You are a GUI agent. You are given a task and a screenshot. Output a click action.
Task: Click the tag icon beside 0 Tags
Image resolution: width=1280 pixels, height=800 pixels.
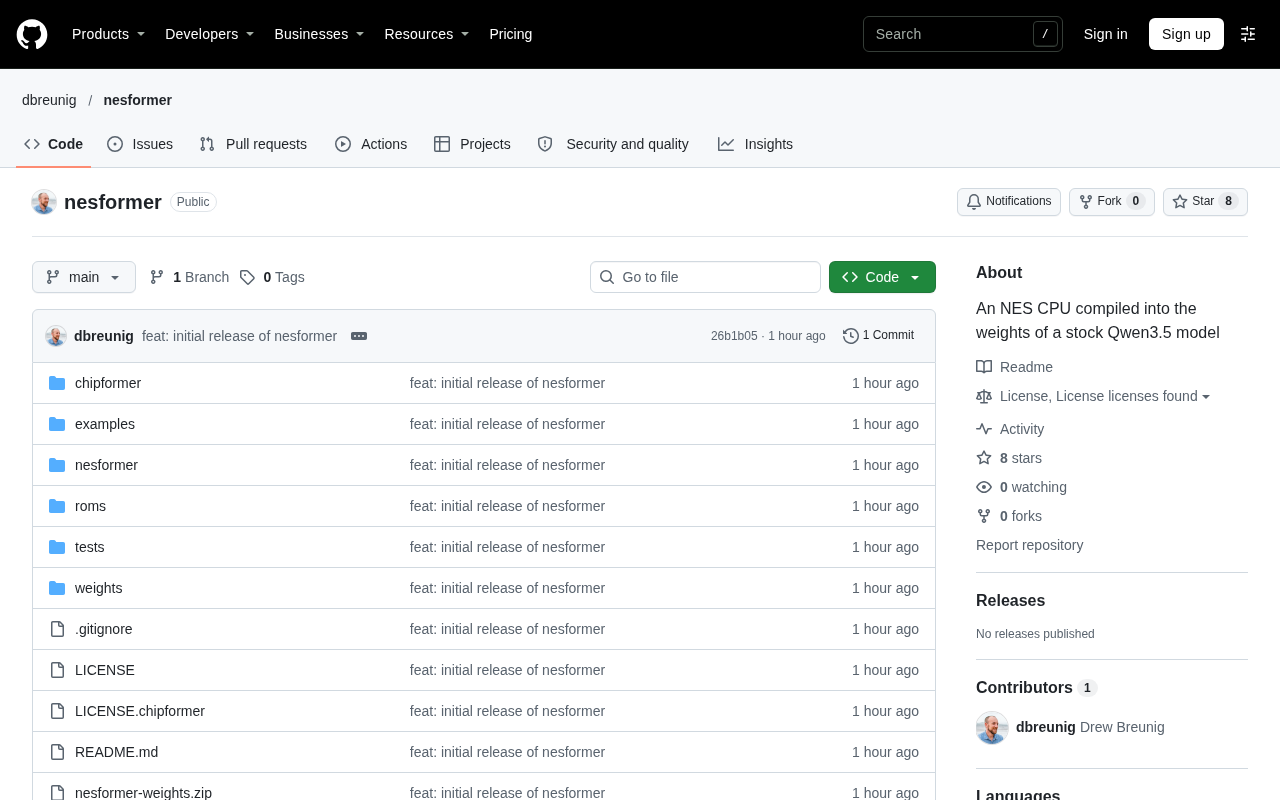coord(247,277)
